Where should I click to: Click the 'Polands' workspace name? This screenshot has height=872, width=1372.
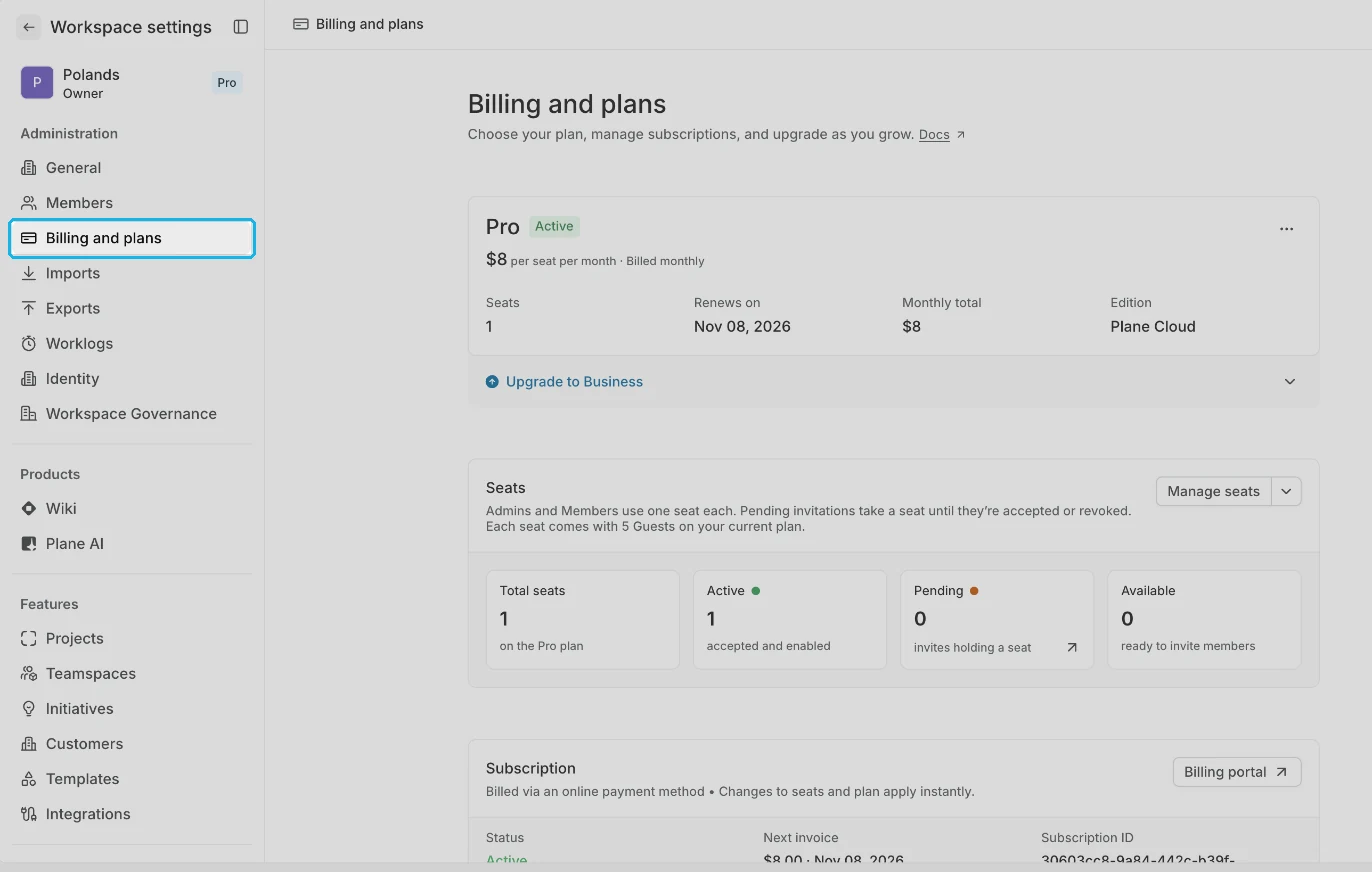point(91,75)
